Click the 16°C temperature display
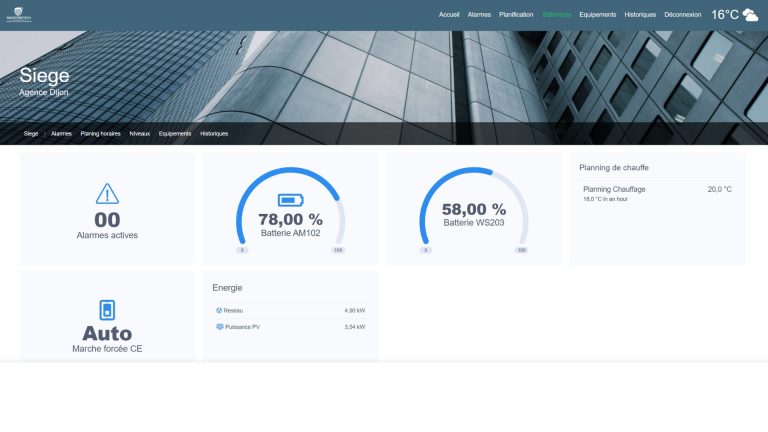 click(724, 15)
